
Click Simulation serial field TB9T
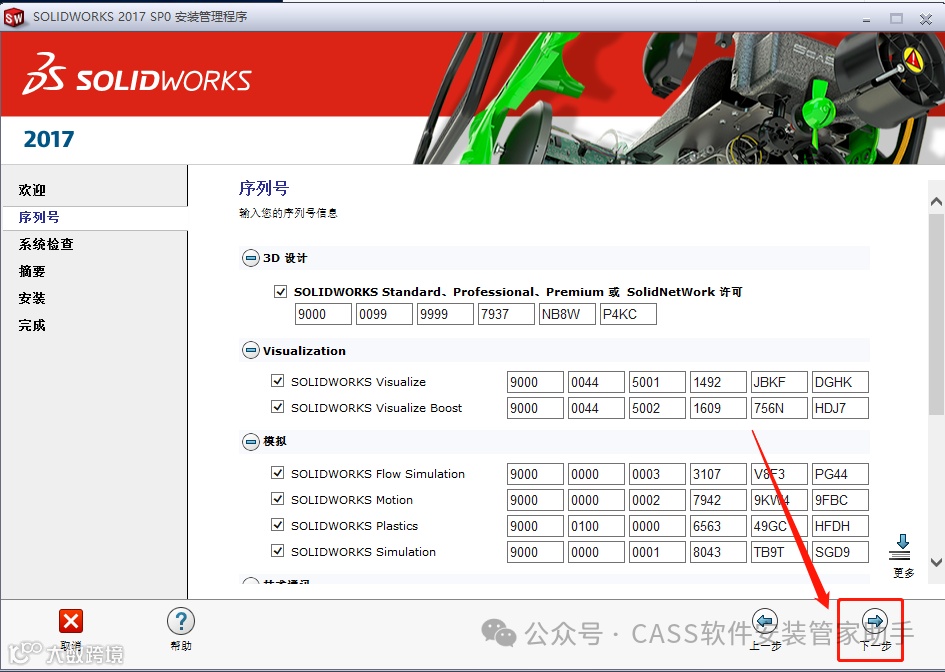(x=779, y=552)
